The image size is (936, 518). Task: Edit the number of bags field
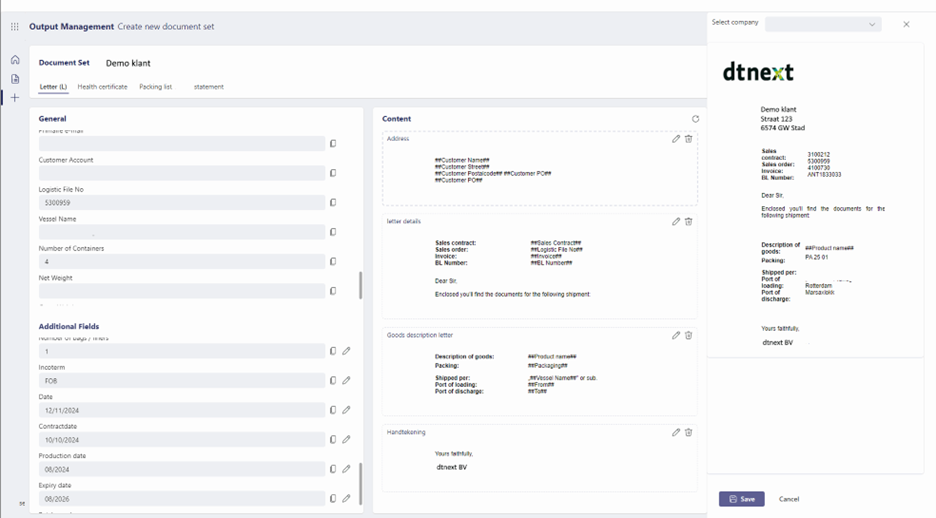coord(346,351)
